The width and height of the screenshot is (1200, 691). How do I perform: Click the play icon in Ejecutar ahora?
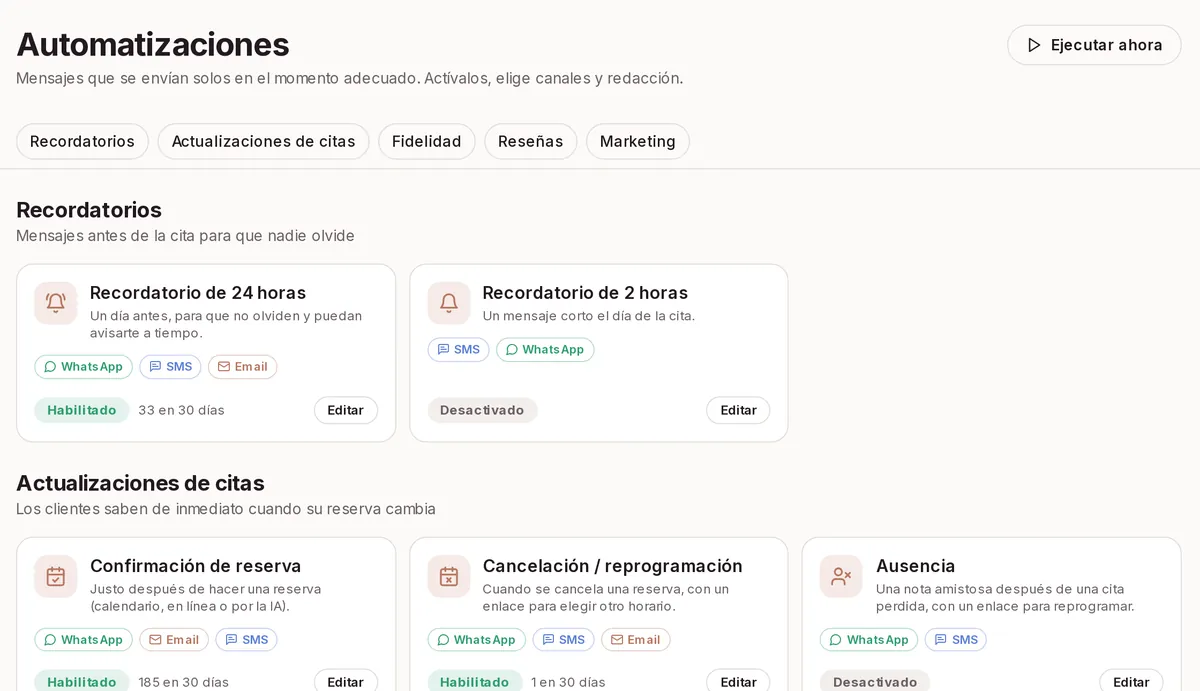pos(1034,45)
